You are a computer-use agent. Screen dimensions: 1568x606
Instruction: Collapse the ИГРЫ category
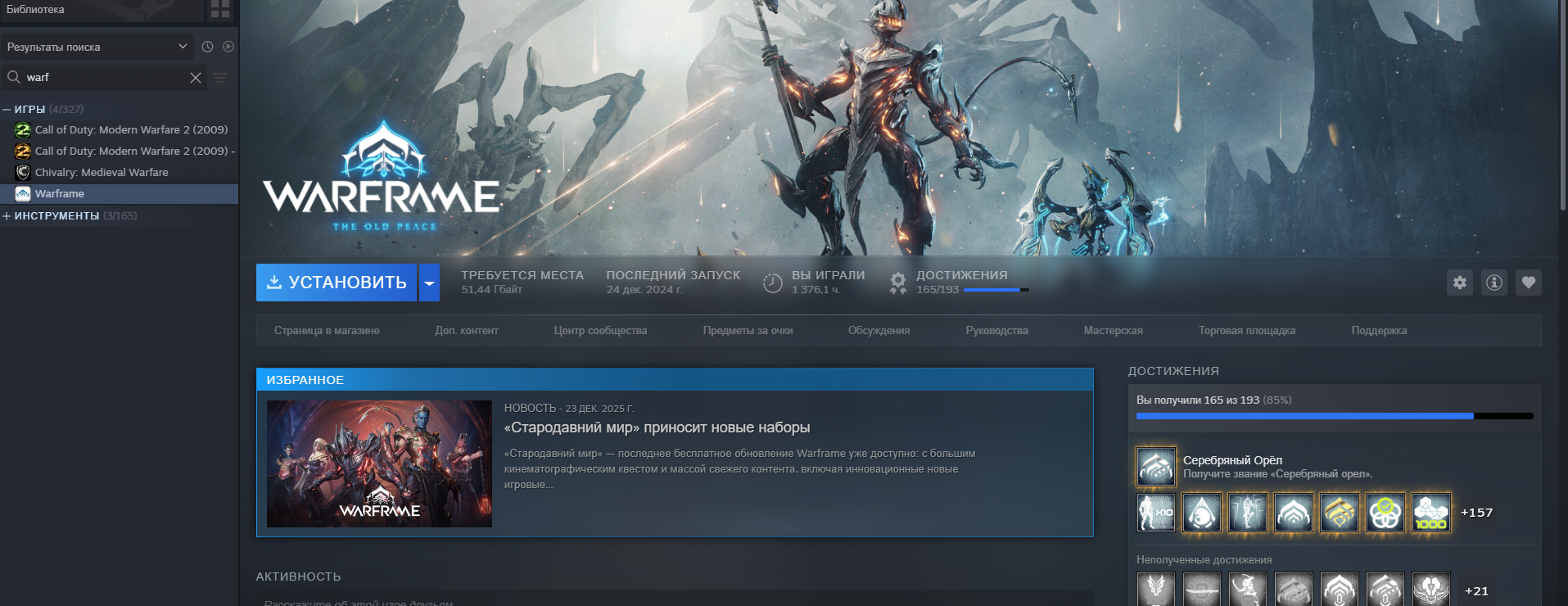pos(7,109)
